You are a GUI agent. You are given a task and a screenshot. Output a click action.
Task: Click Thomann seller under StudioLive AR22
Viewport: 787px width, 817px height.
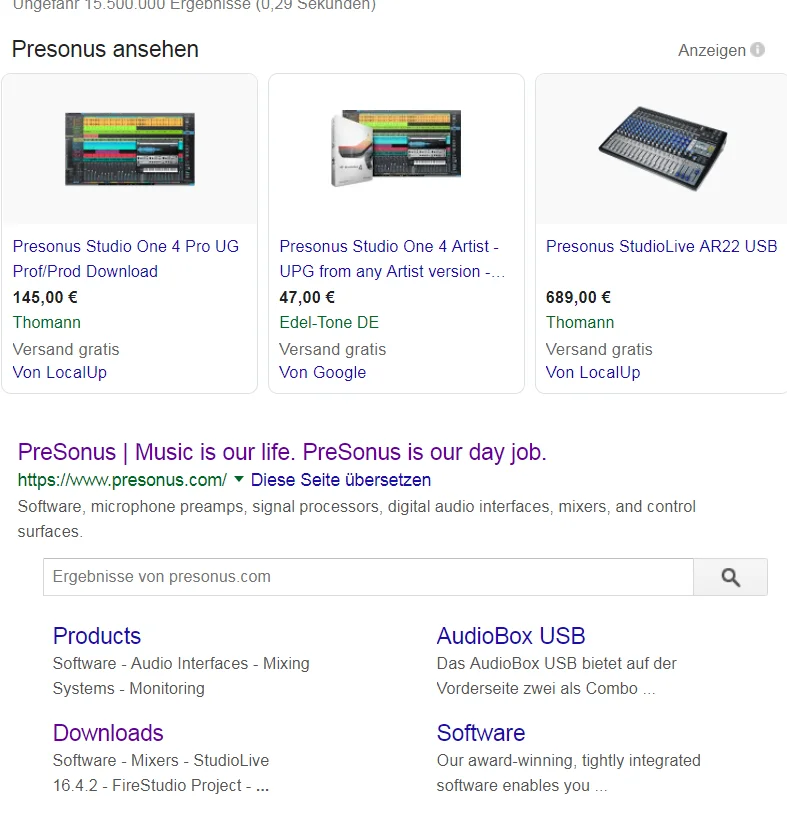click(580, 322)
